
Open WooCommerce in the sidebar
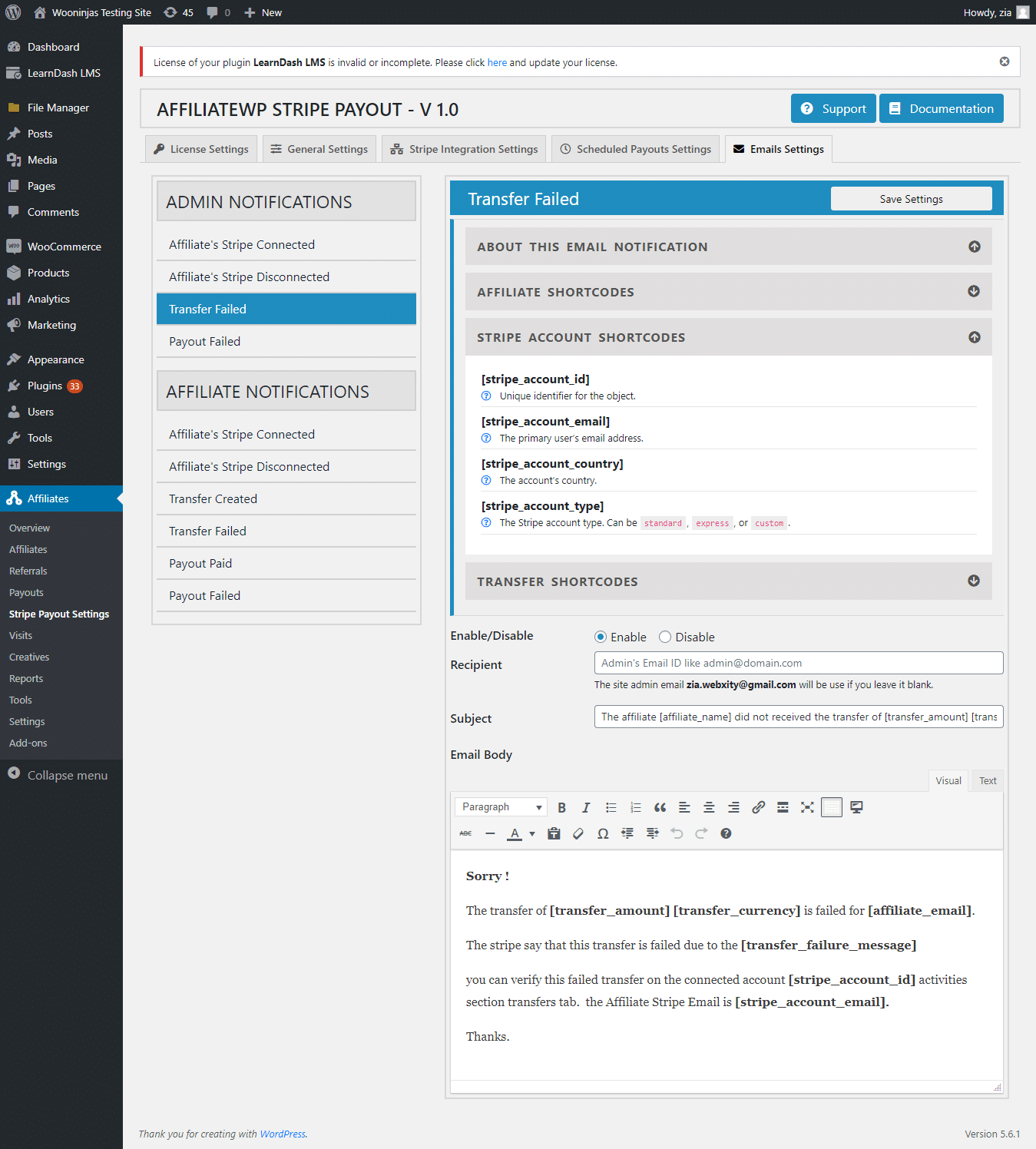(61, 247)
